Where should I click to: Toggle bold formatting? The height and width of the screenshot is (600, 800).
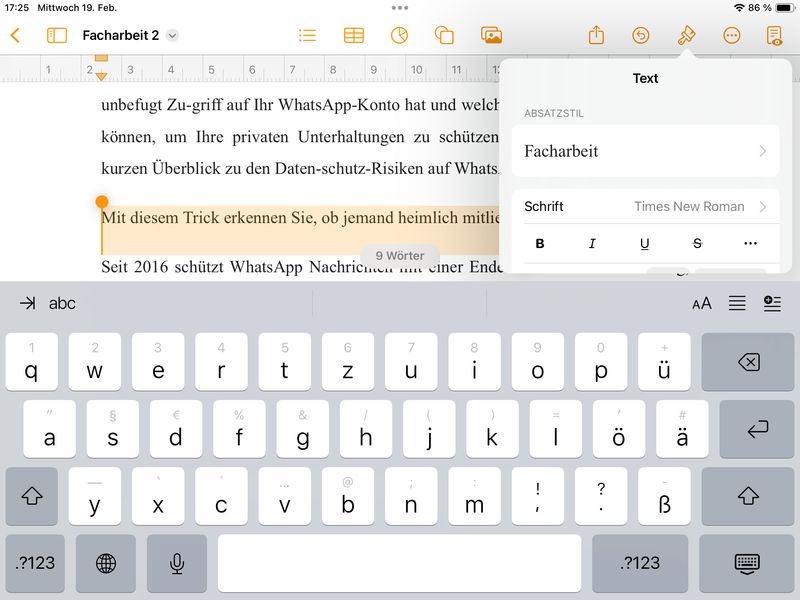(x=540, y=243)
